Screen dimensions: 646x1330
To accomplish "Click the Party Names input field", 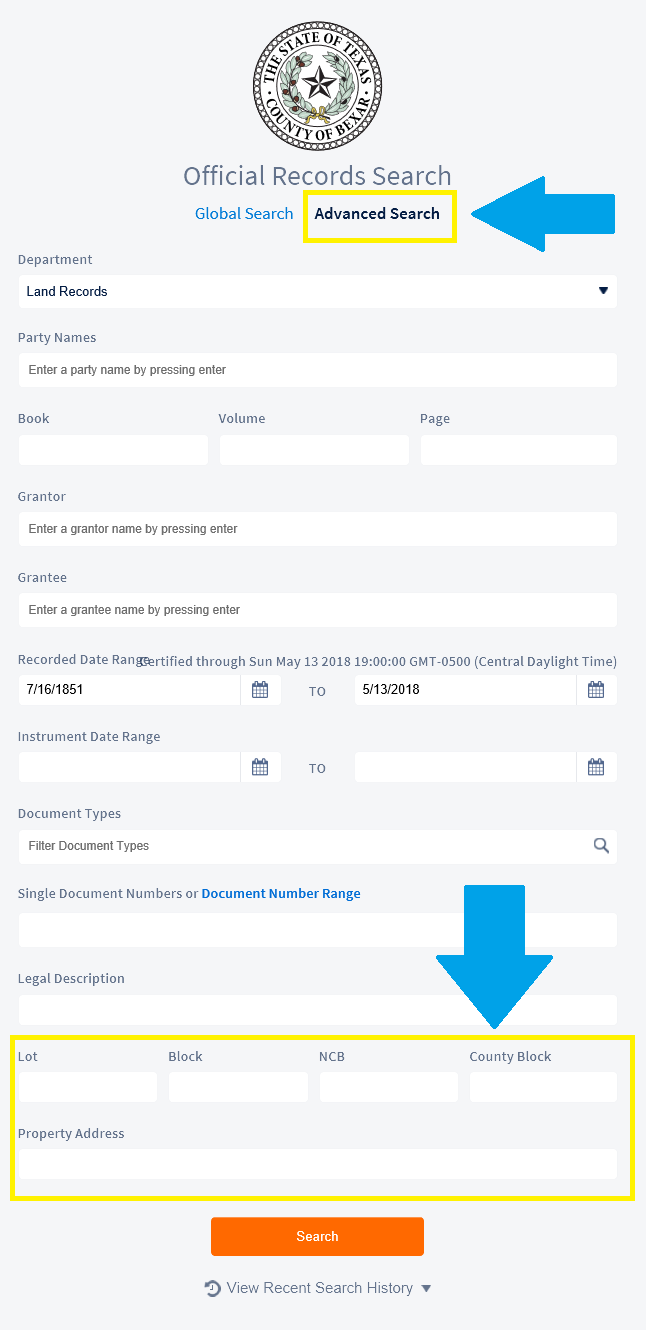I will pyautogui.click(x=317, y=370).
